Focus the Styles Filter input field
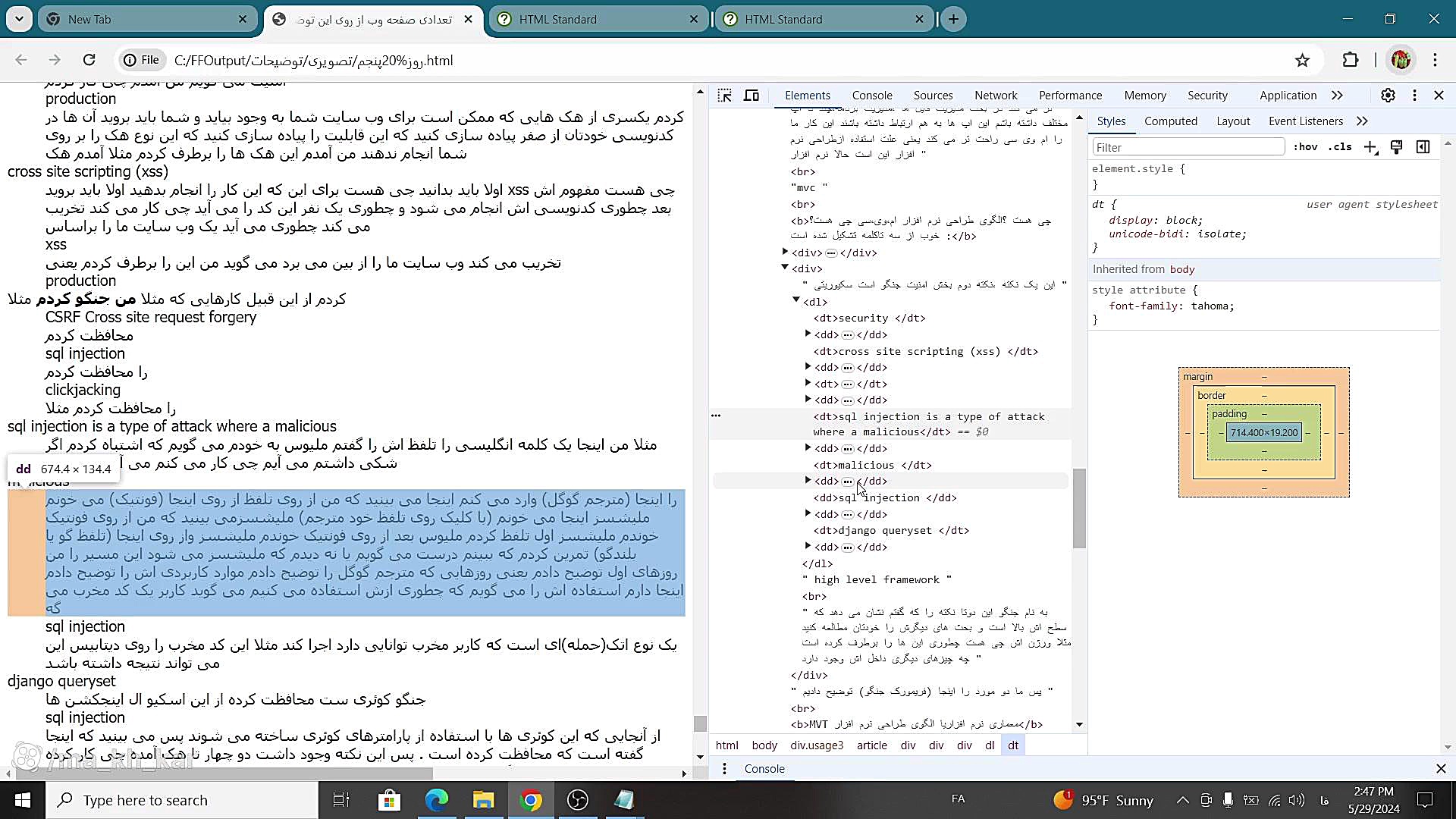Viewport: 1456px width, 819px height. coord(1188,147)
